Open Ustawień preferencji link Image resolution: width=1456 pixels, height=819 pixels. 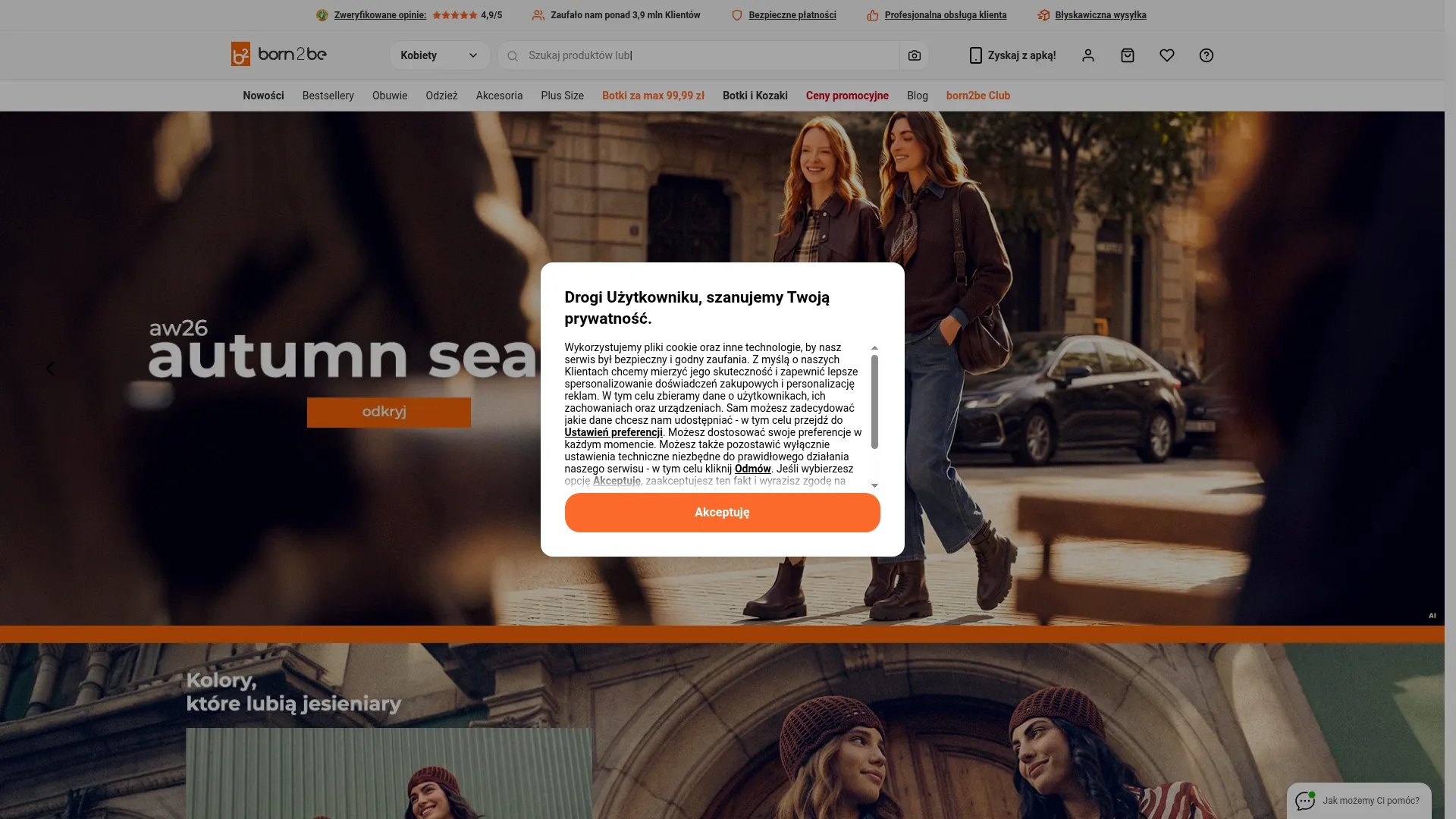click(x=613, y=432)
